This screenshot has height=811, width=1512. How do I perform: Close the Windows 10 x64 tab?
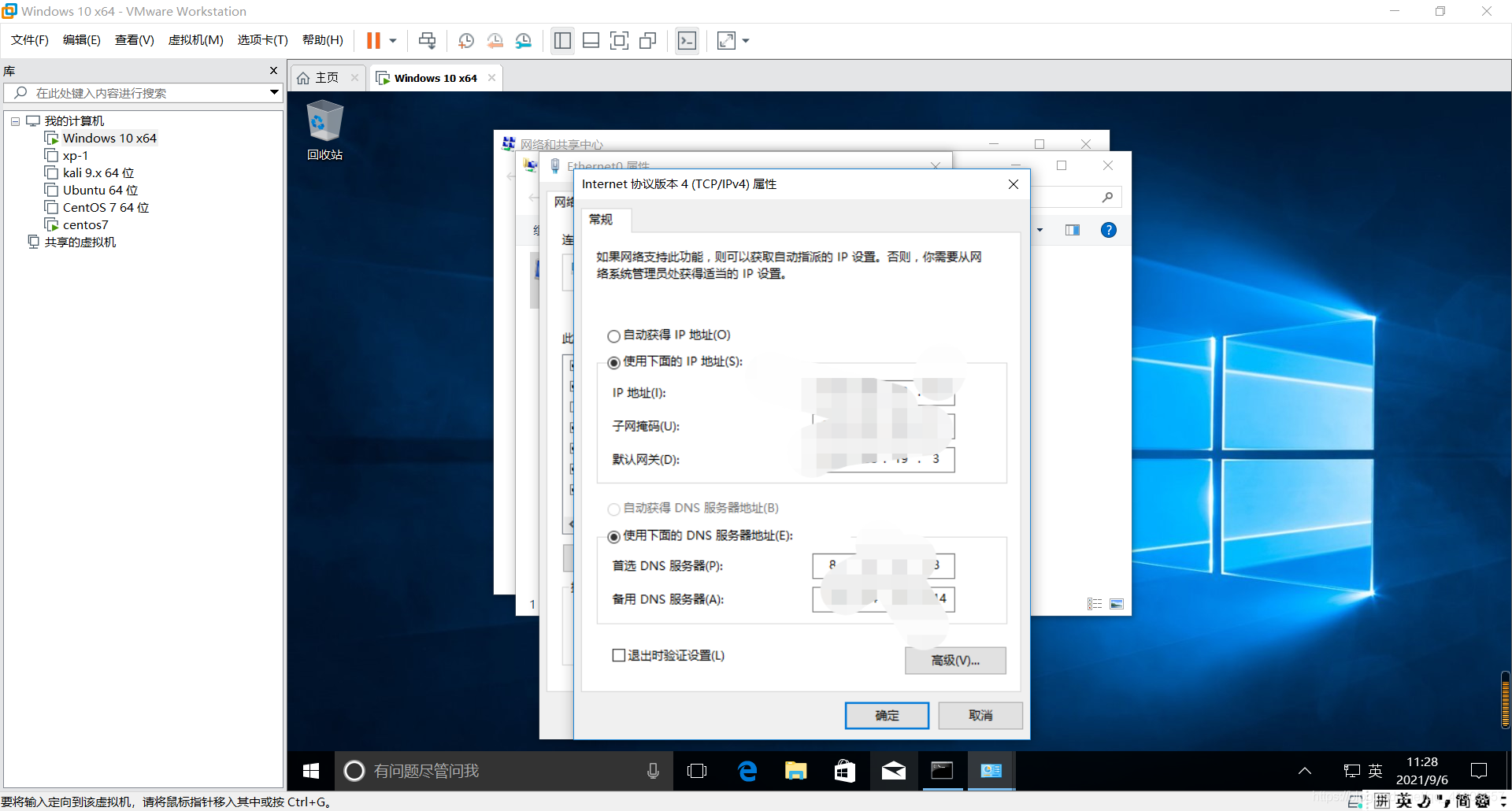click(x=492, y=77)
